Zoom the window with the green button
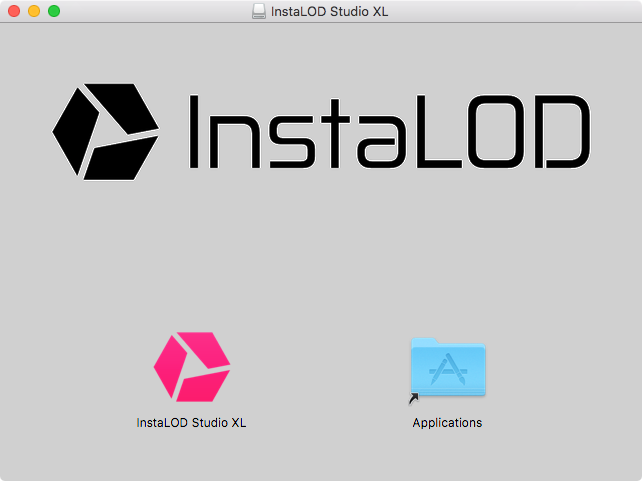Image resolution: width=642 pixels, height=481 pixels. tap(54, 11)
